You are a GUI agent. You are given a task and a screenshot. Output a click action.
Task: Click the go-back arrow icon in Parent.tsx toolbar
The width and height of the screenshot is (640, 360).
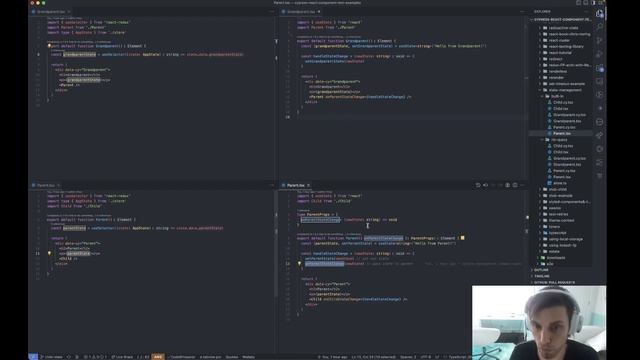click(x=485, y=185)
